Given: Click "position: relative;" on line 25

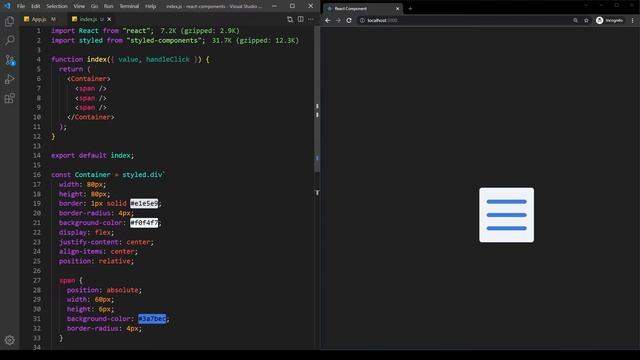Looking at the screenshot, I should point(96,261).
